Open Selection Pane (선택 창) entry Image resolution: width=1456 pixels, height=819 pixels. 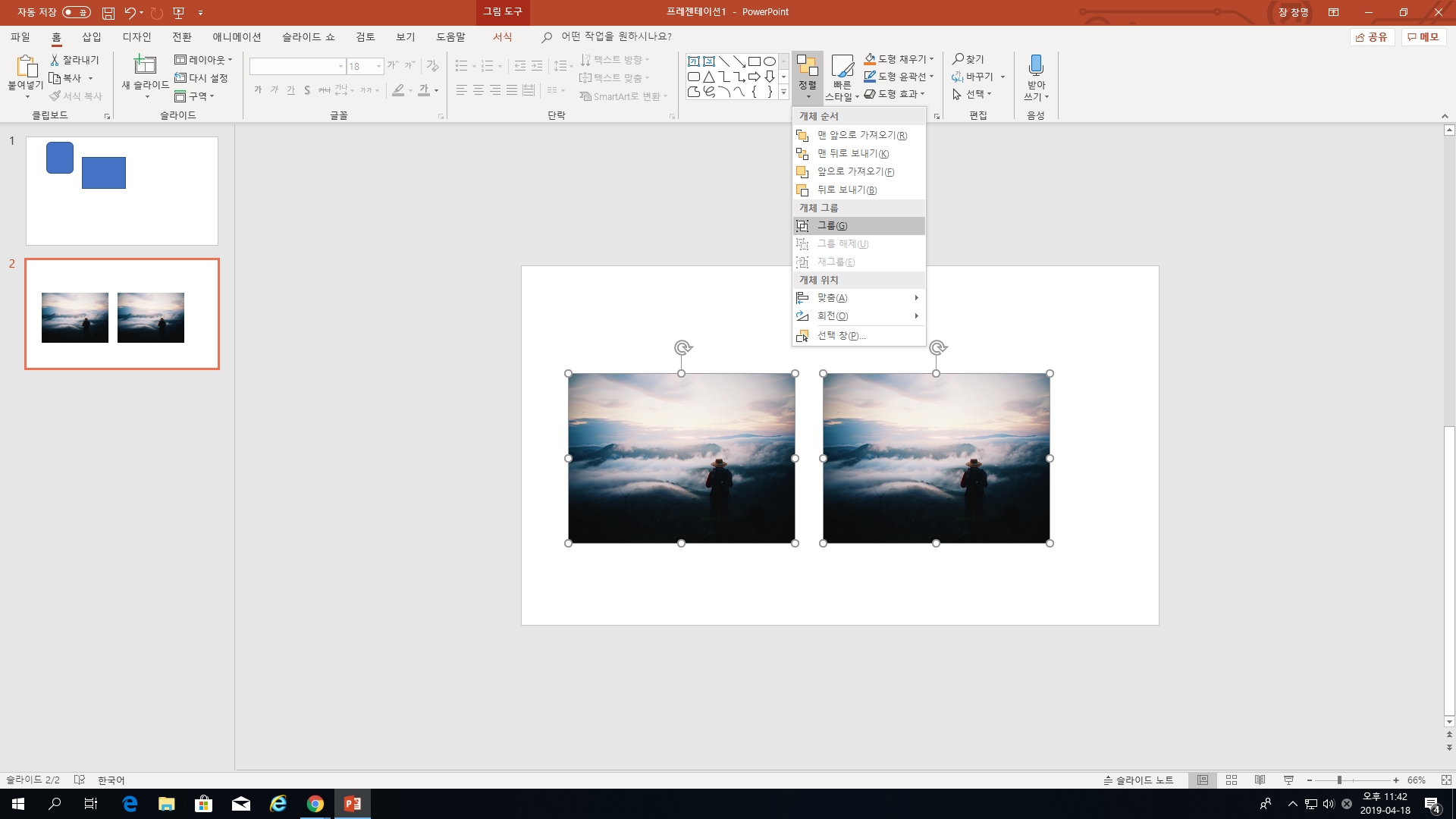pos(858,336)
